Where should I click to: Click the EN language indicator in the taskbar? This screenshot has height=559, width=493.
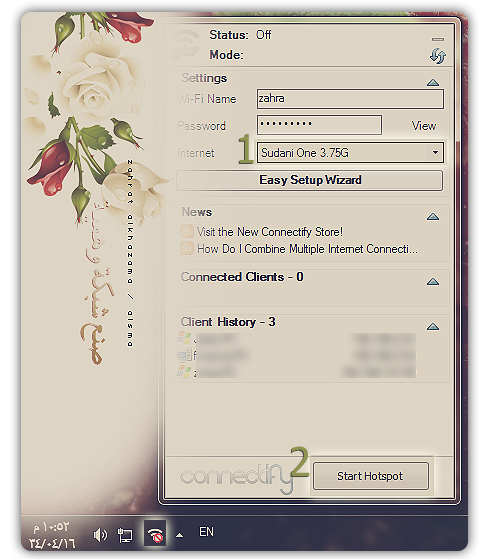click(x=206, y=532)
